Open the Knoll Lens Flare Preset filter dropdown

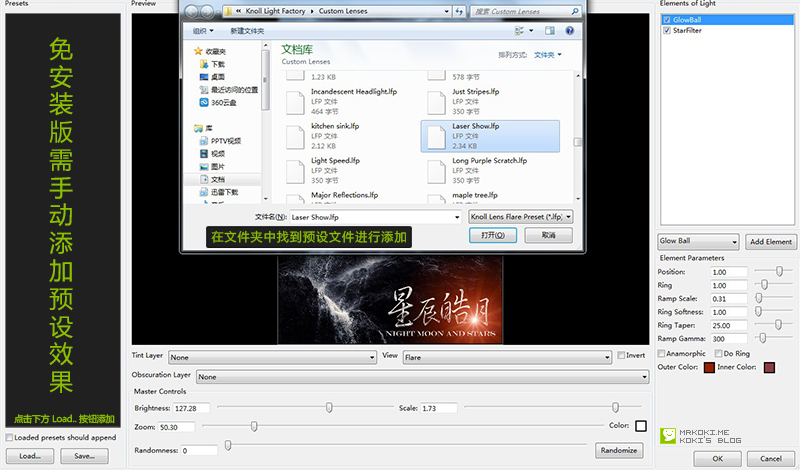(x=520, y=217)
